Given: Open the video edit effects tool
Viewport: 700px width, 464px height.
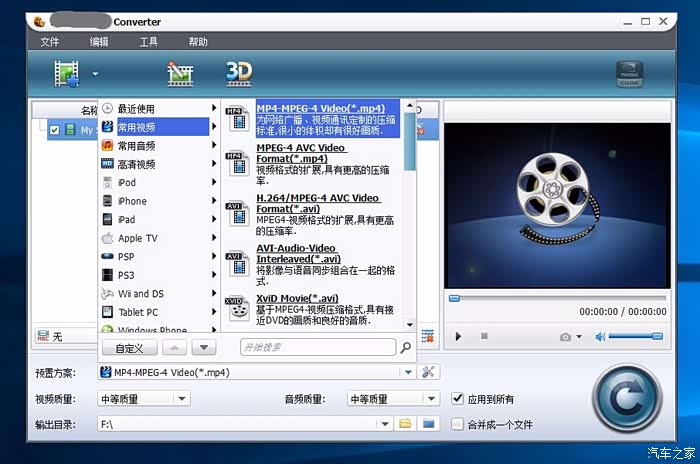Looking at the screenshot, I should pos(180,73).
